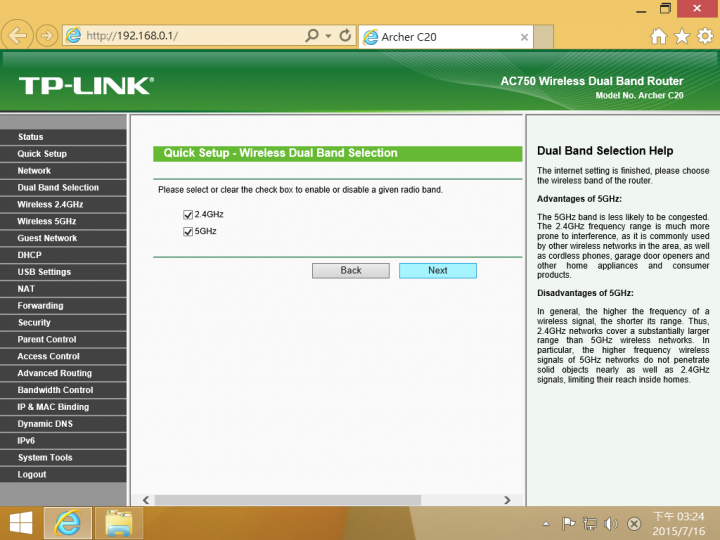Toggle the 2.4GHz band checkbox

pos(187,214)
